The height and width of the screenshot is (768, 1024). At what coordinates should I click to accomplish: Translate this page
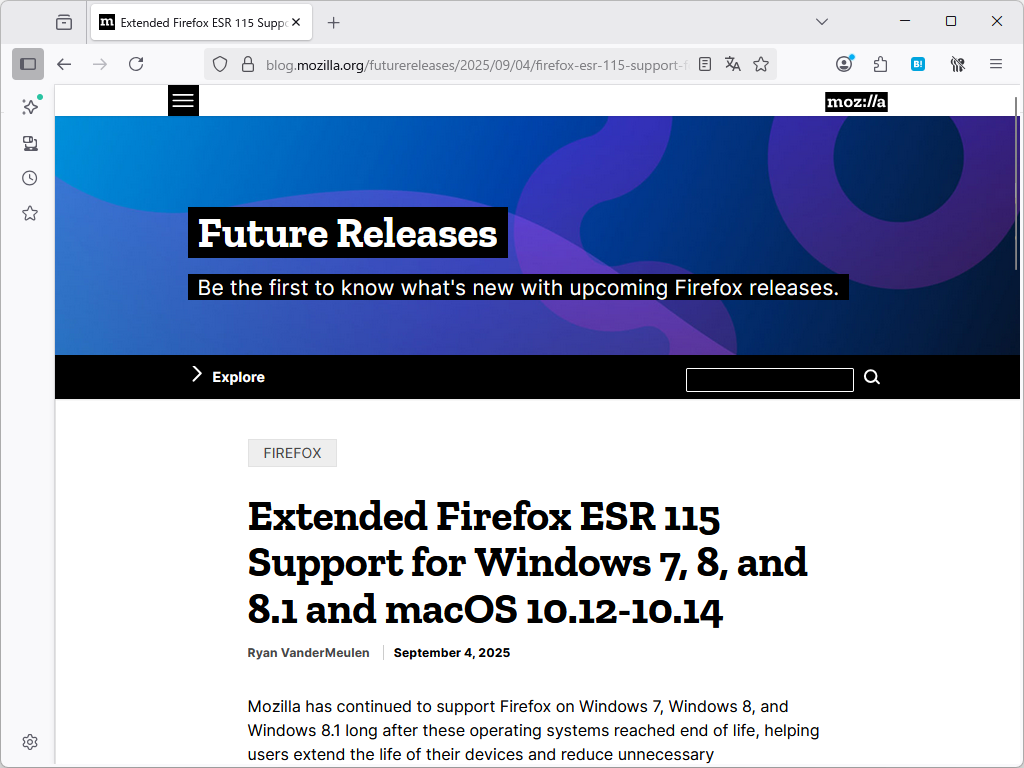tap(733, 63)
